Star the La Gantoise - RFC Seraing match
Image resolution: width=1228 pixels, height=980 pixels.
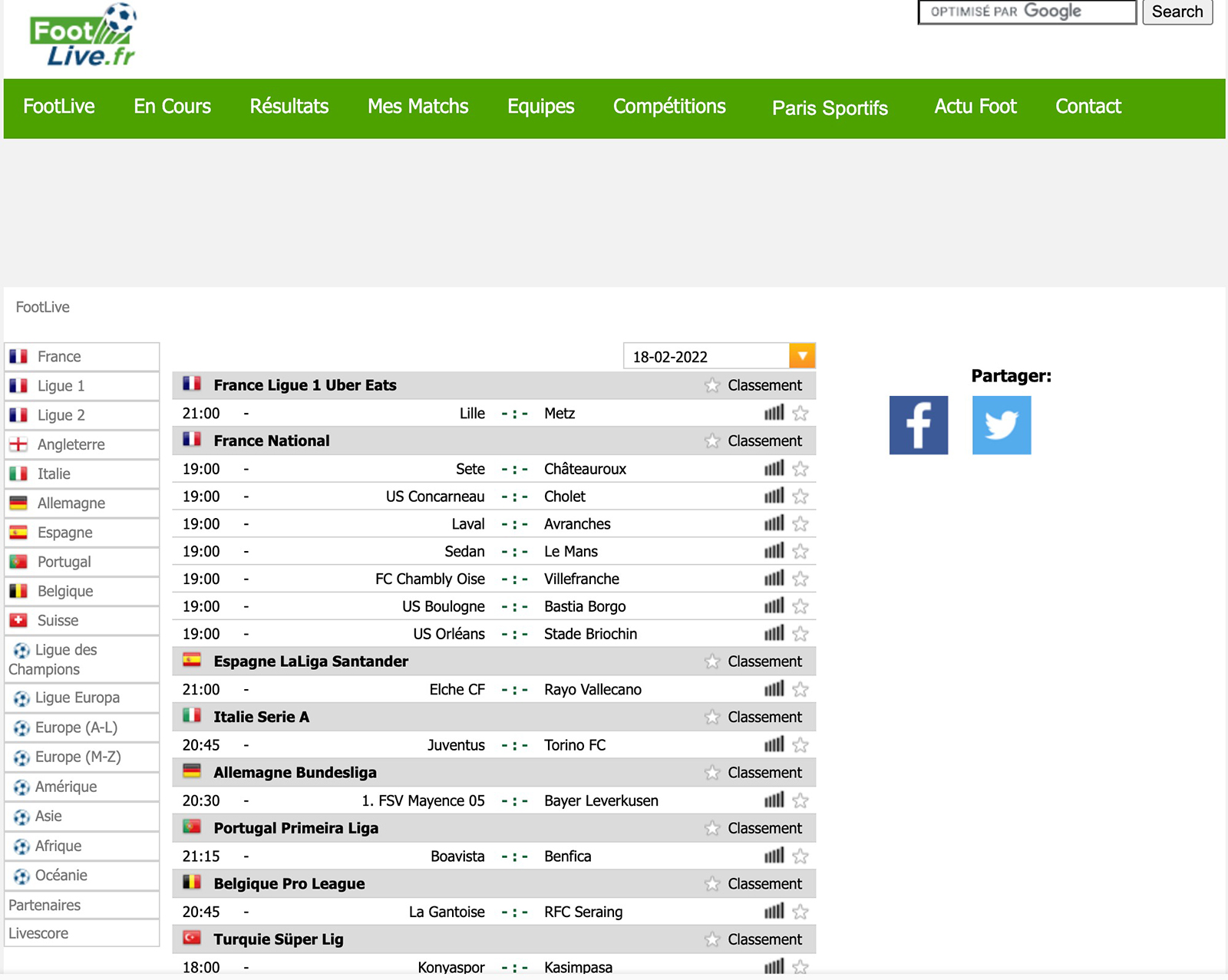tap(801, 912)
